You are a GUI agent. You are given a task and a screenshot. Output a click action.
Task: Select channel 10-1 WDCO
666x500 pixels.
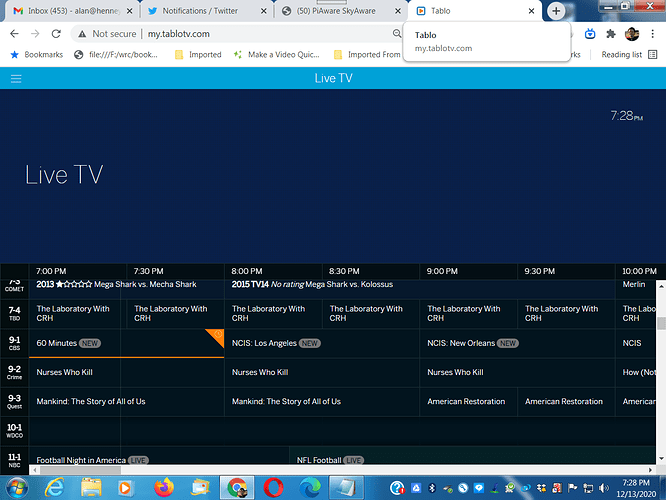click(x=14, y=431)
